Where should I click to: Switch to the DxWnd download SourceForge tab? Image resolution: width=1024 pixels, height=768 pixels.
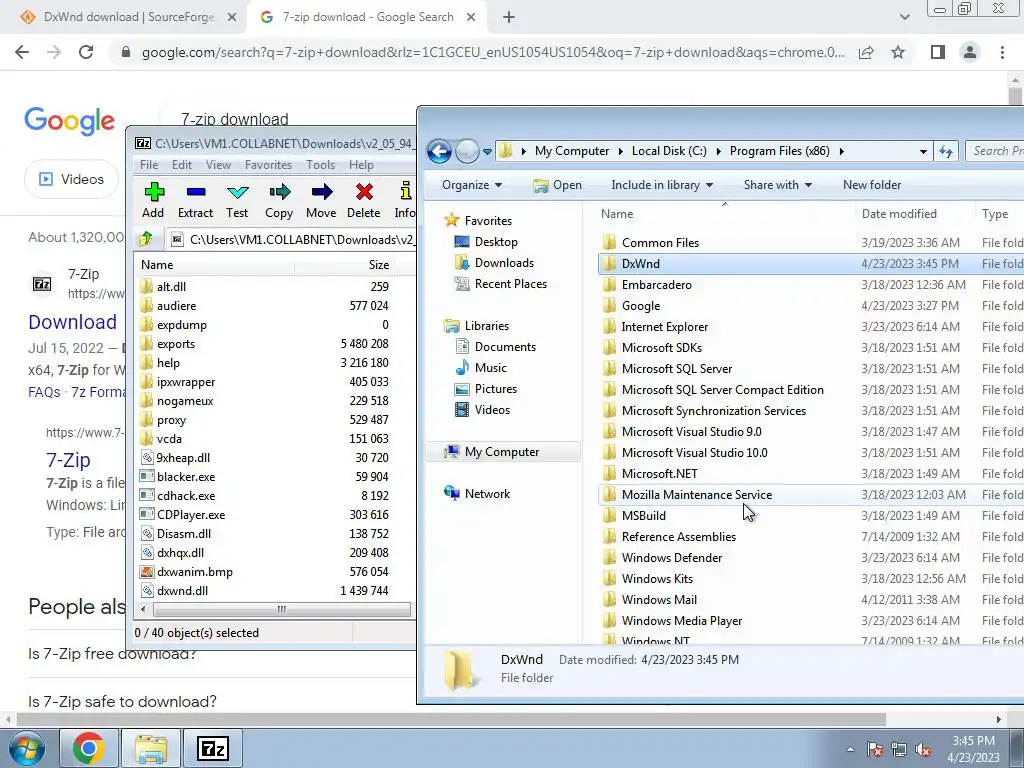(129, 18)
